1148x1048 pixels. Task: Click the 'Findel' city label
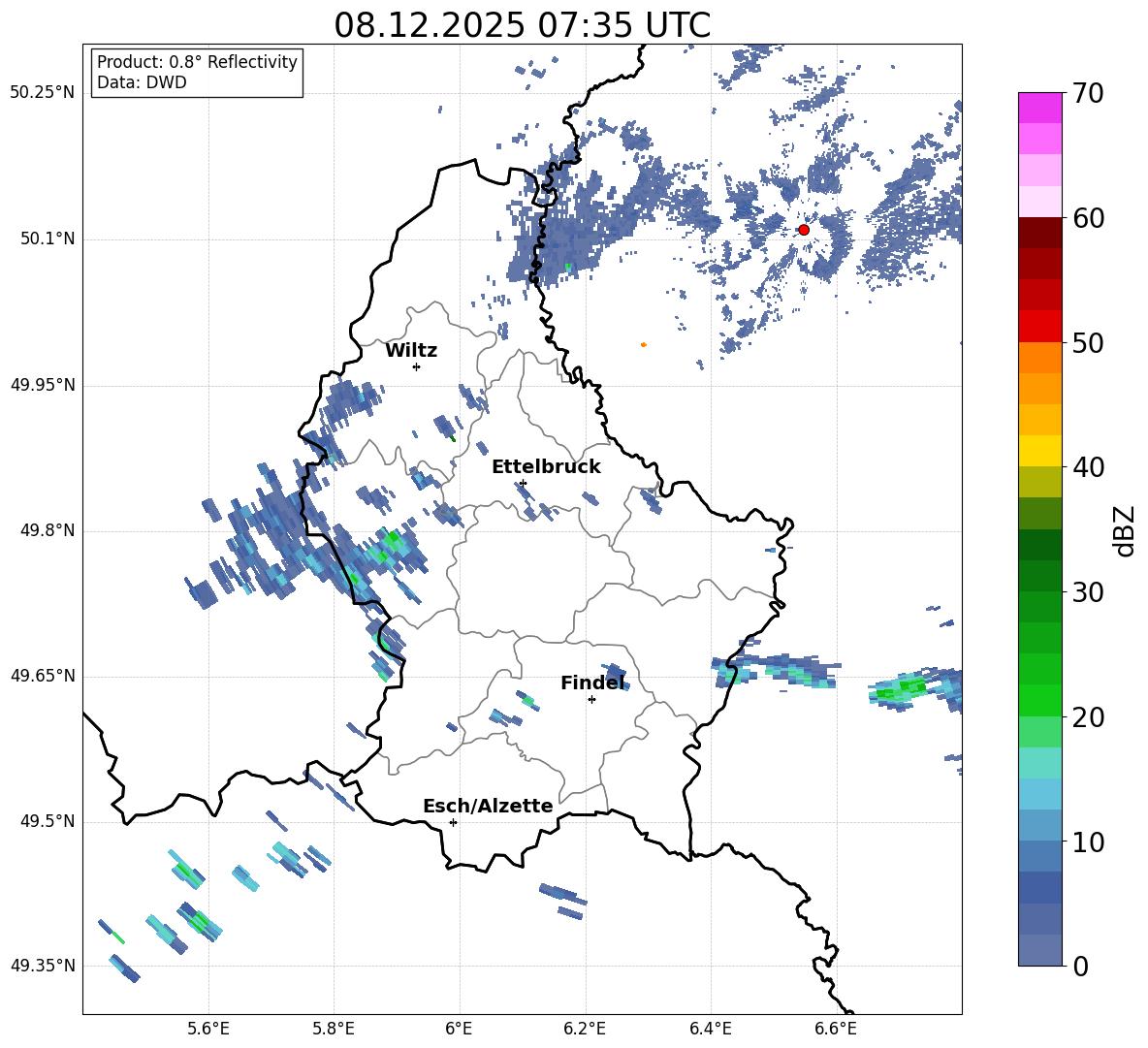(x=592, y=683)
